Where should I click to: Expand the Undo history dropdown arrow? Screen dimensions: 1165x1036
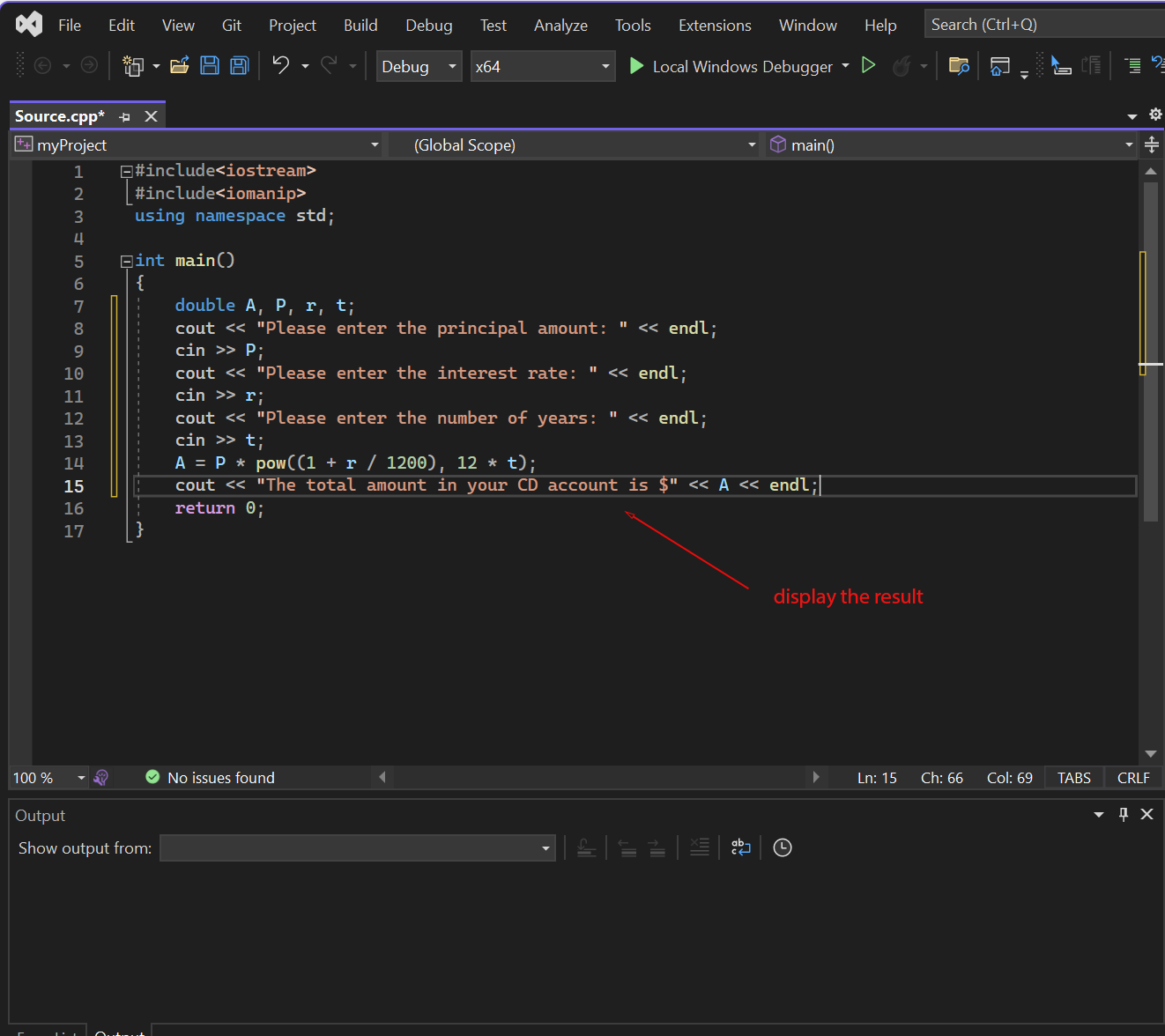305,66
